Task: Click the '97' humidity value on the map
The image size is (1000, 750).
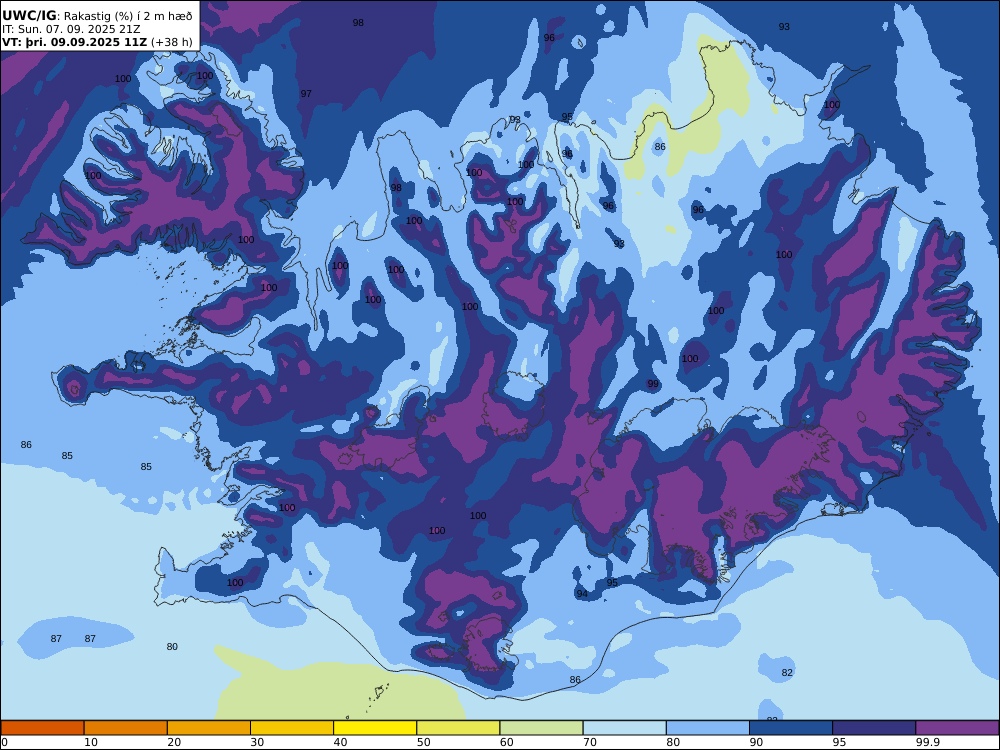Action: tap(306, 94)
